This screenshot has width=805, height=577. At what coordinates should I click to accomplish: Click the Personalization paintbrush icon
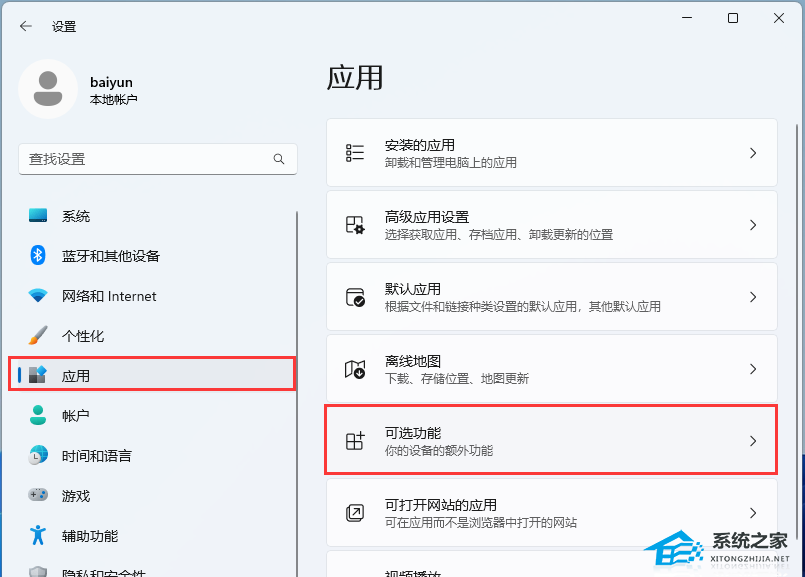pos(38,336)
